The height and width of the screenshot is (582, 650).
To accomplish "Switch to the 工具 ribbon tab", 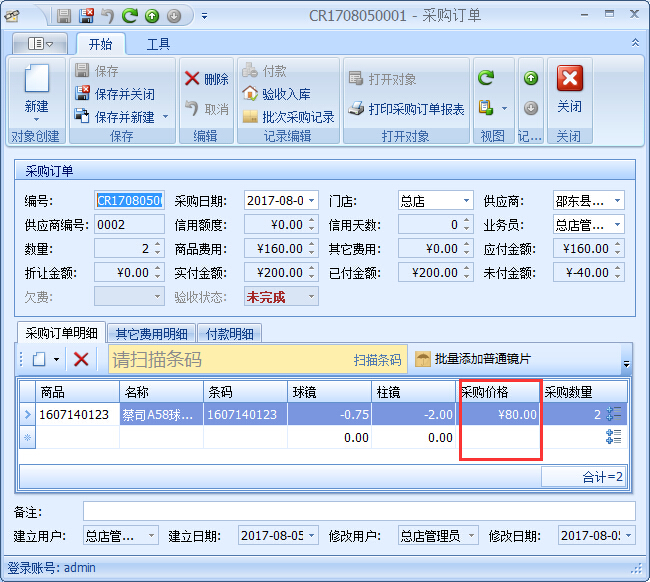I will 158,44.
